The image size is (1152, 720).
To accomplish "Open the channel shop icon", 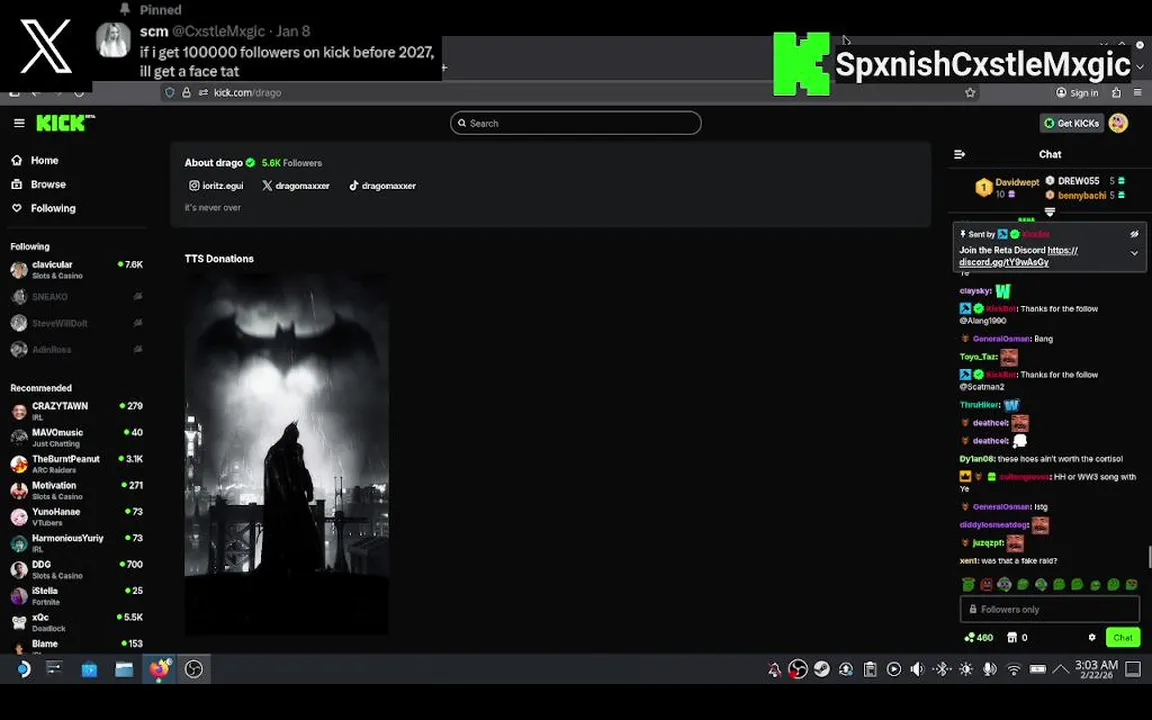I will [x=1012, y=638].
